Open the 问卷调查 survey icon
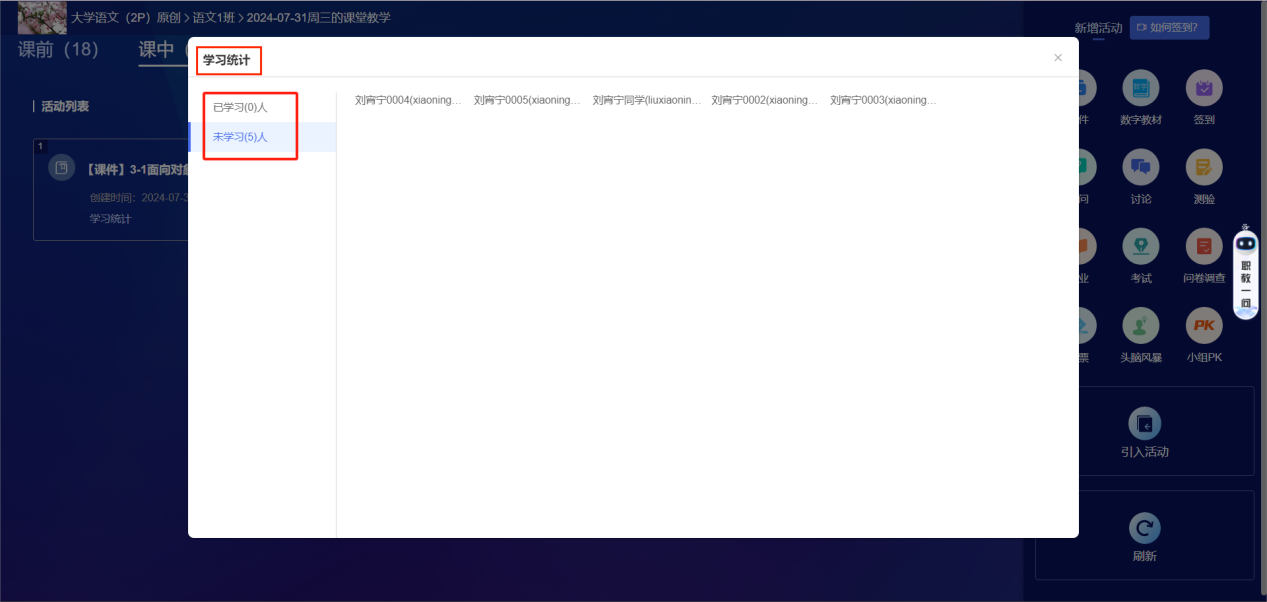1267x602 pixels. (1203, 247)
